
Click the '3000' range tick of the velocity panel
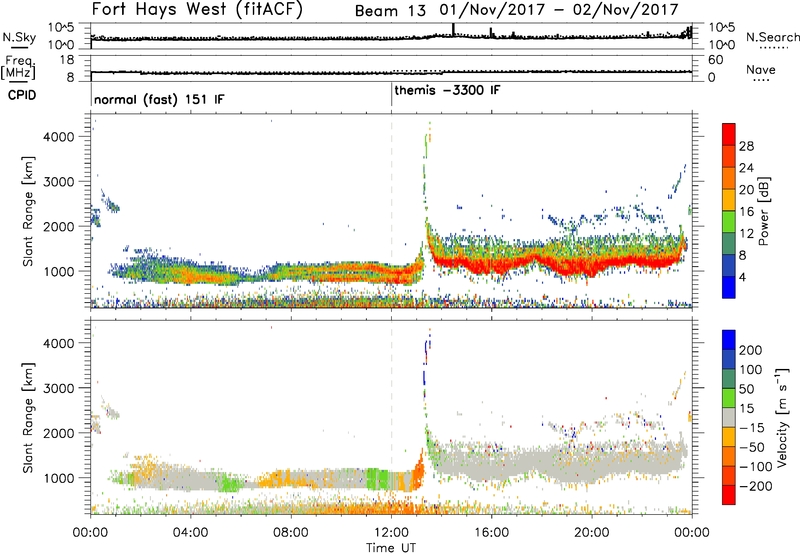pyautogui.click(x=58, y=388)
